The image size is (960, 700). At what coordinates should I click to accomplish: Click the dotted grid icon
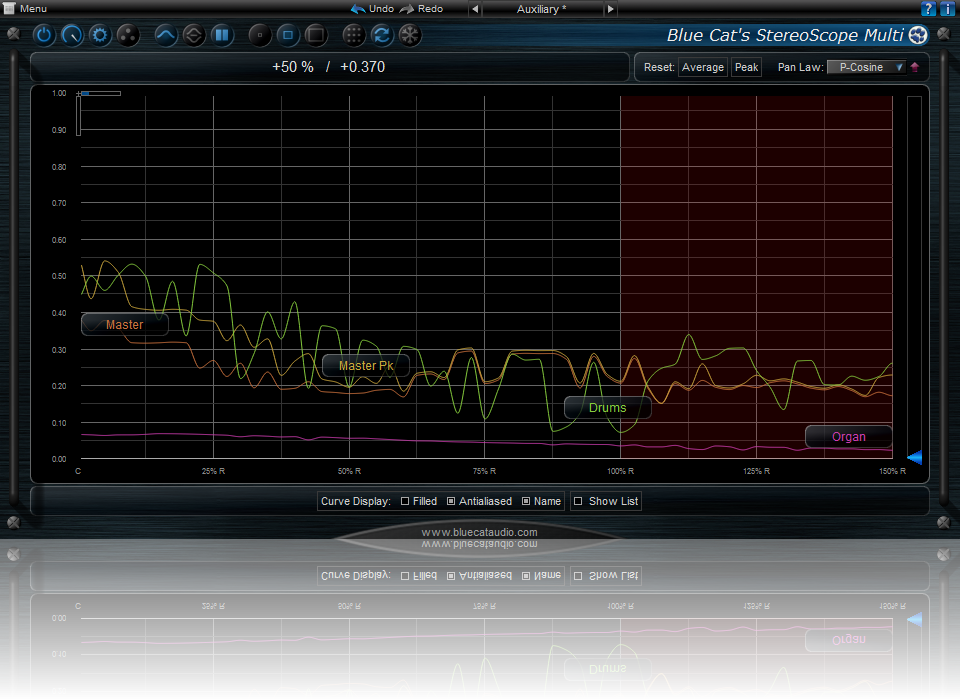point(353,35)
